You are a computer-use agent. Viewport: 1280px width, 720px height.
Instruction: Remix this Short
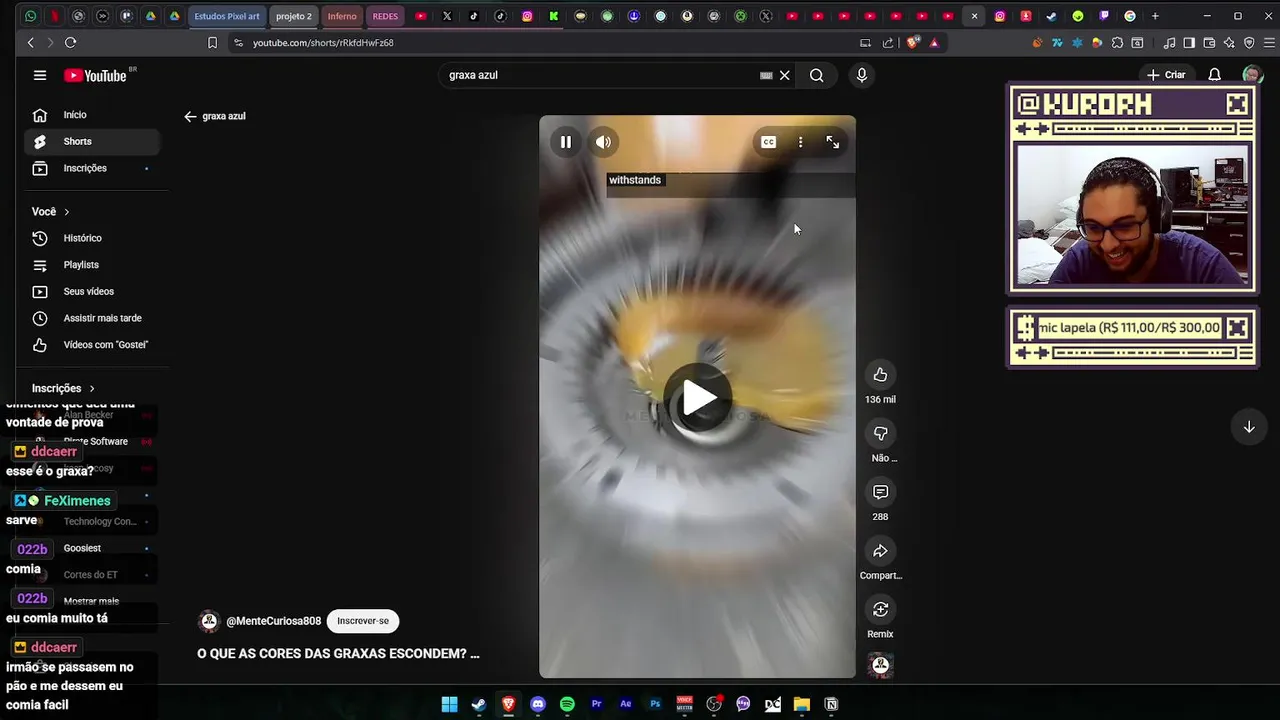coord(880,609)
